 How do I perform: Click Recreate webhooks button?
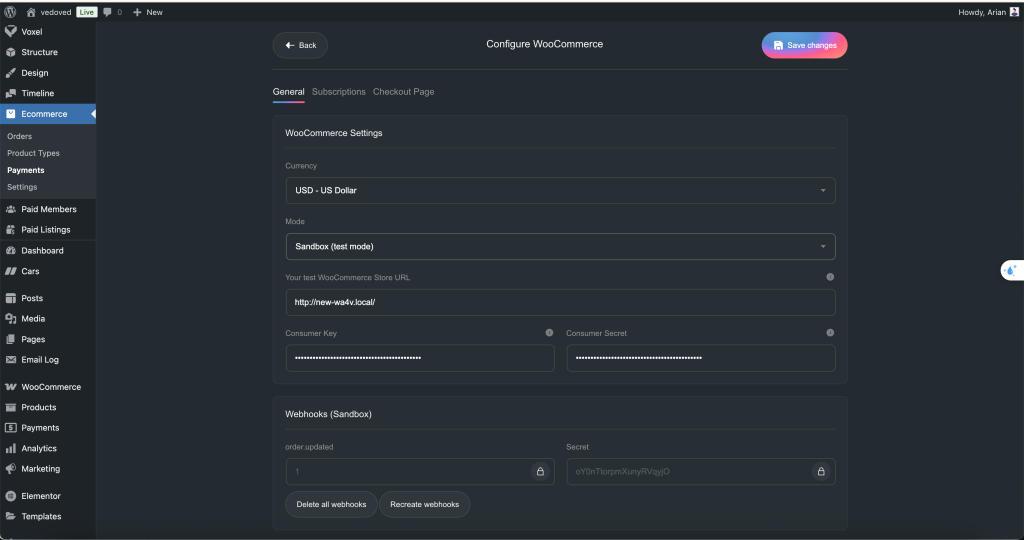pyautogui.click(x=424, y=504)
